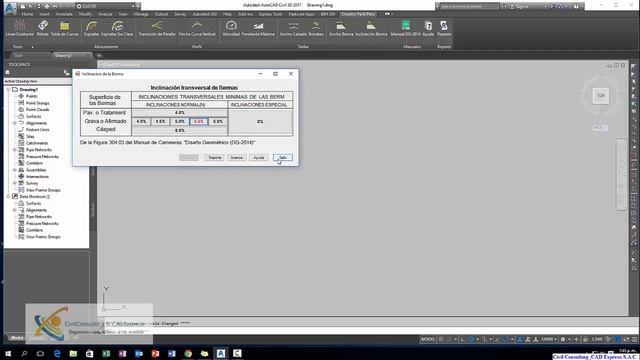Expand the Alignments node under Drawing1
The image size is (640, 360).
(15, 123)
